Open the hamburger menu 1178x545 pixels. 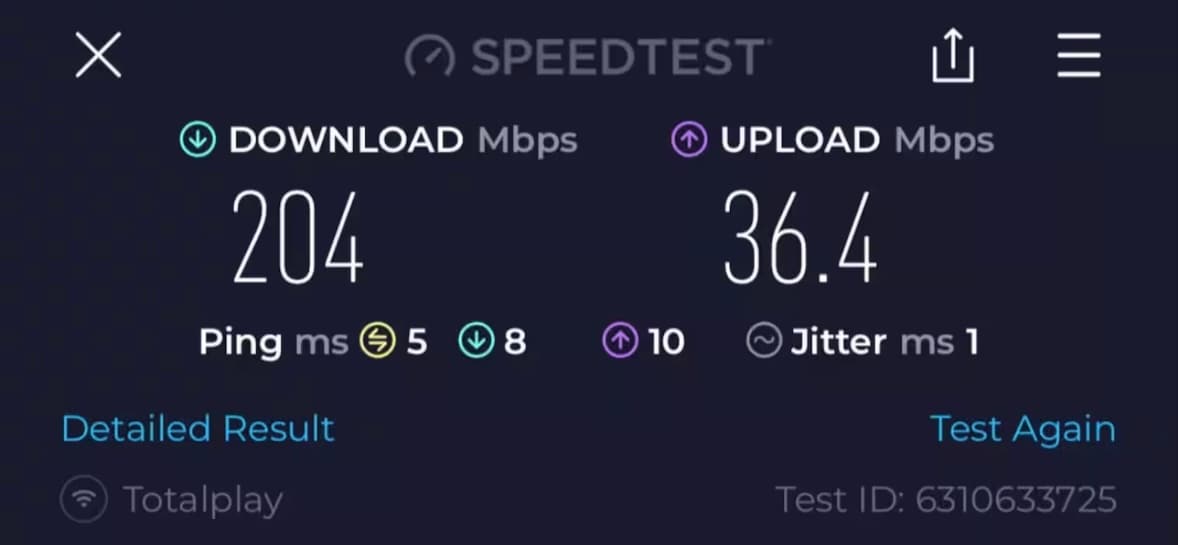1079,56
